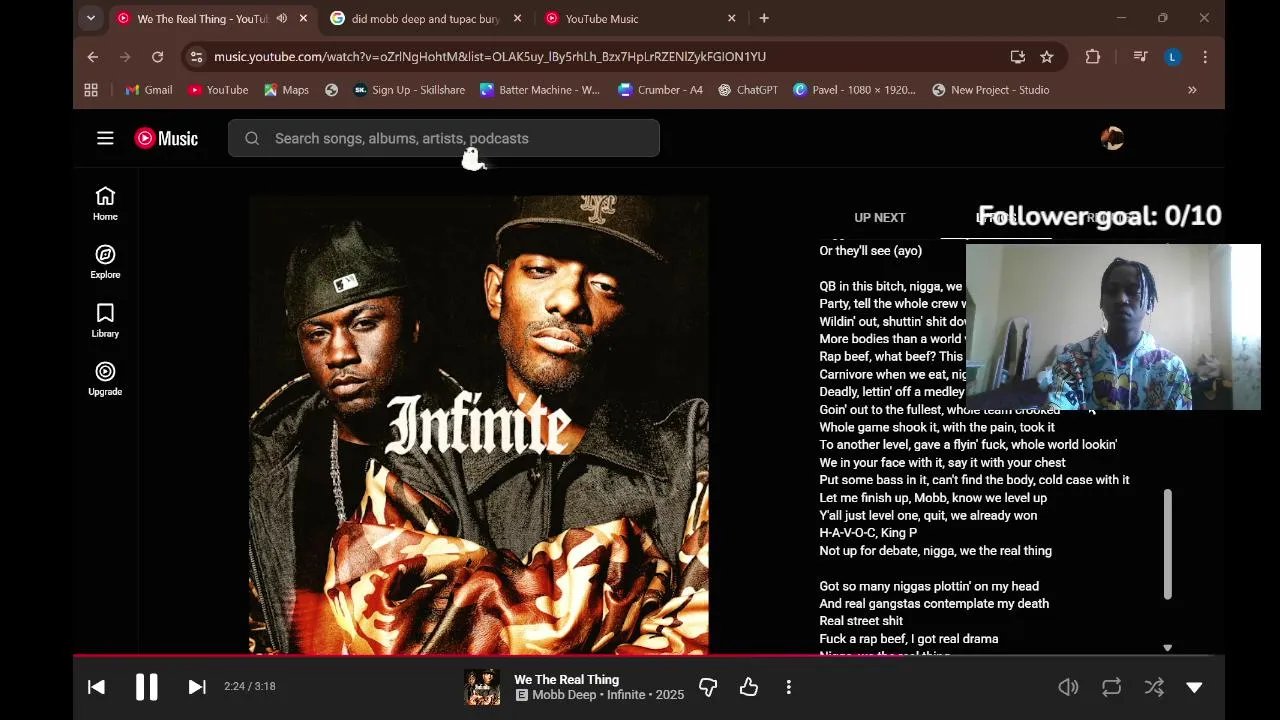This screenshot has height=720, width=1280.
Task: Pause the playing song
Action: point(146,687)
